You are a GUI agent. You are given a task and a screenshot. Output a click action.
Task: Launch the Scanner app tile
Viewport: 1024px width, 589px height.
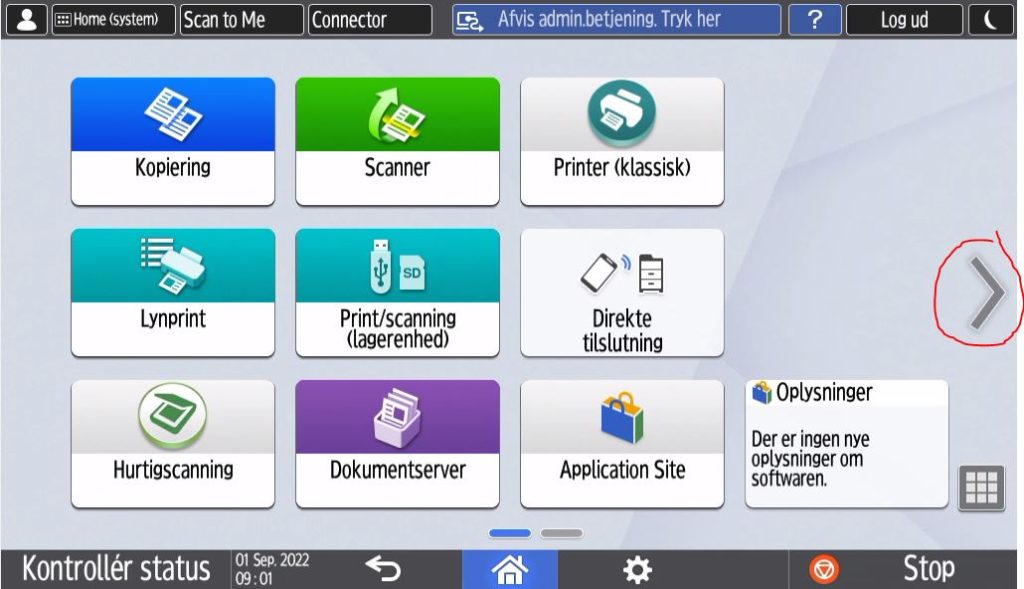point(397,141)
